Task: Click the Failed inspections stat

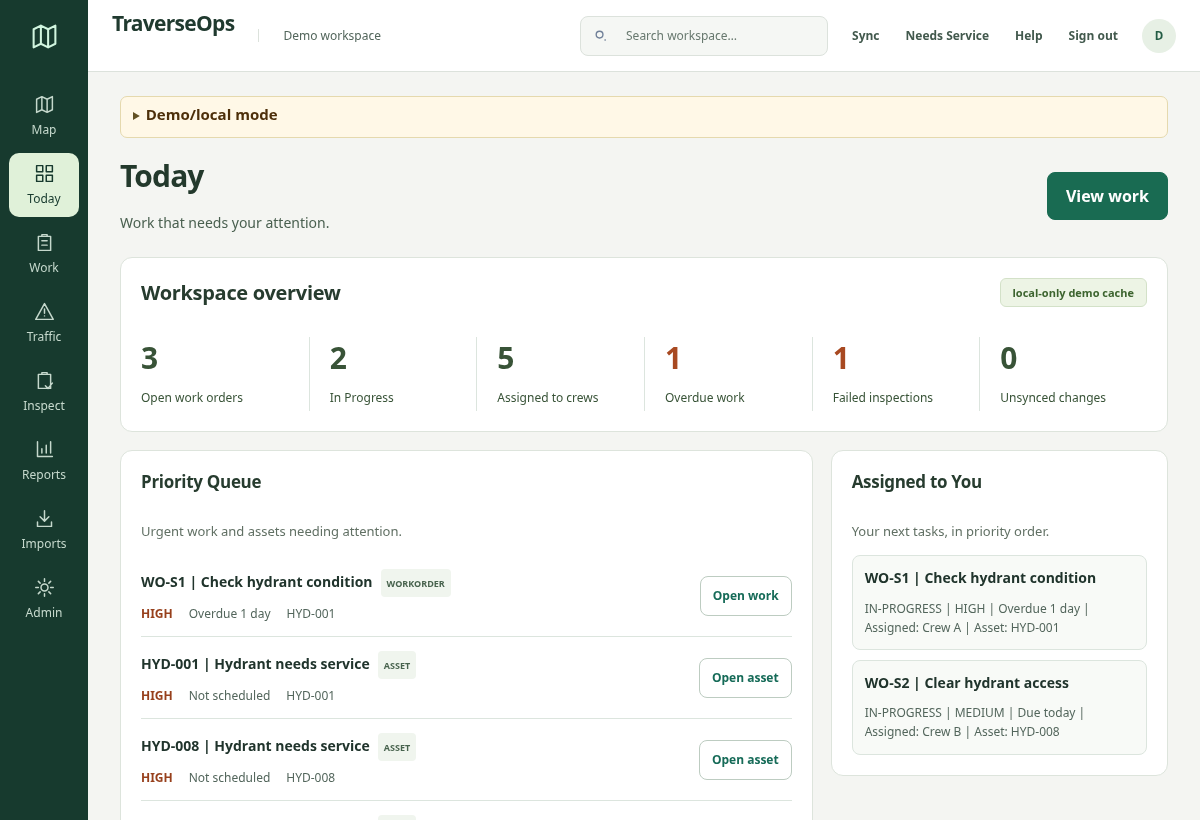Action: (x=895, y=374)
